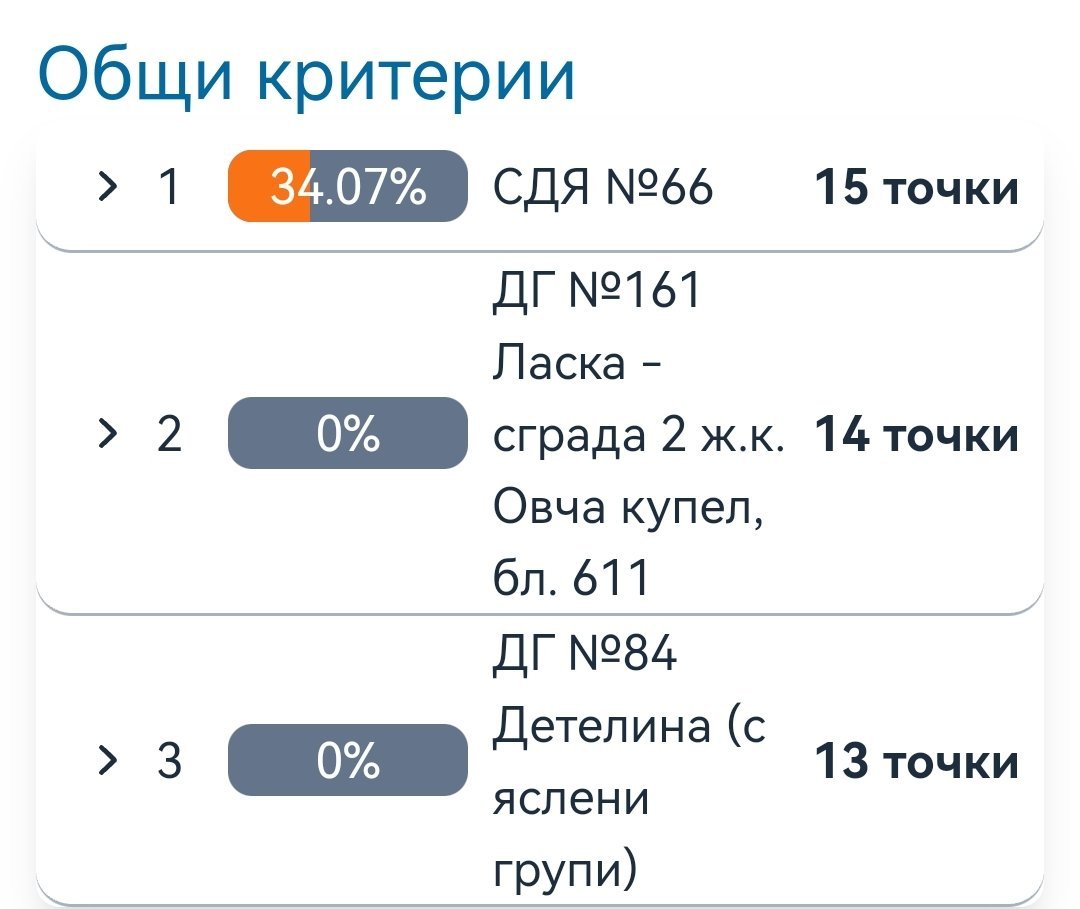
Task: Open the СДЯ №66 entry
Action: [x=603, y=187]
